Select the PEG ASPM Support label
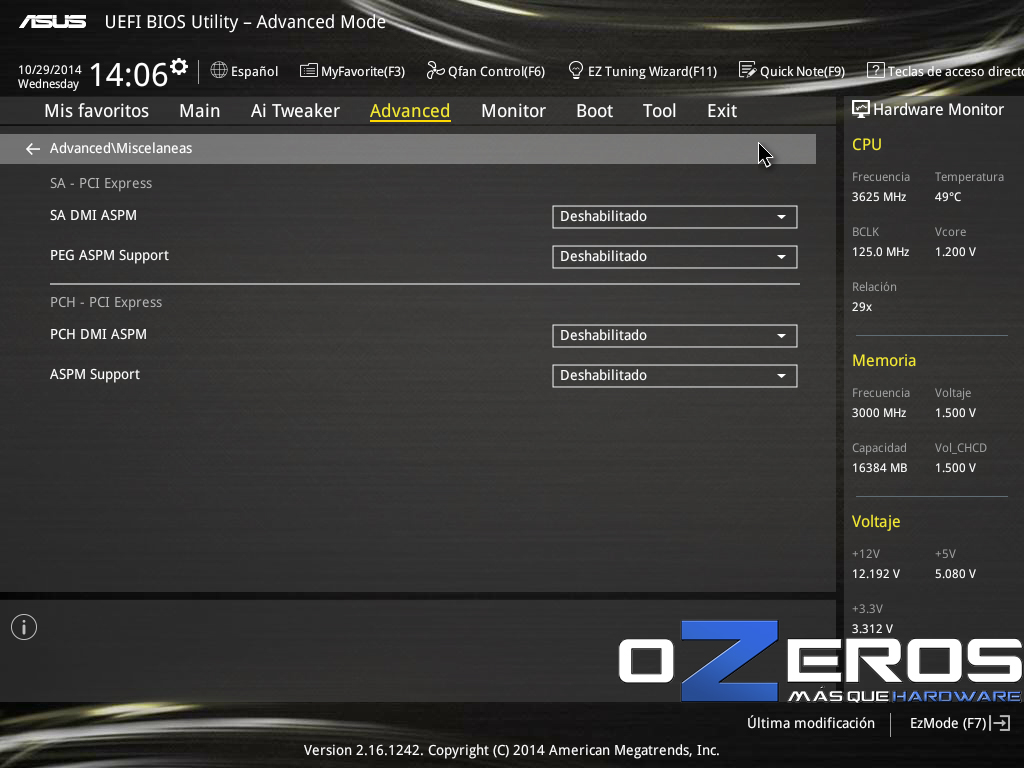1024x768 pixels. [x=109, y=255]
